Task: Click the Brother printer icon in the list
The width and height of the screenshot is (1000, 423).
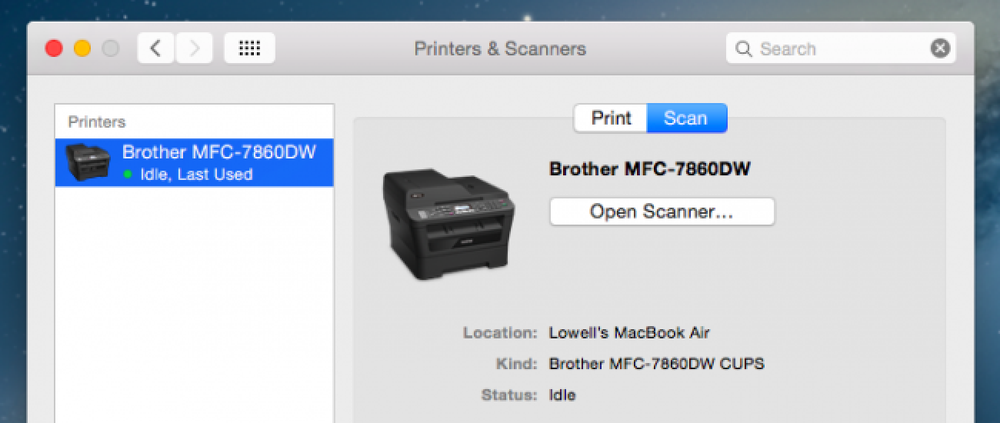Action: pyautogui.click(x=88, y=163)
